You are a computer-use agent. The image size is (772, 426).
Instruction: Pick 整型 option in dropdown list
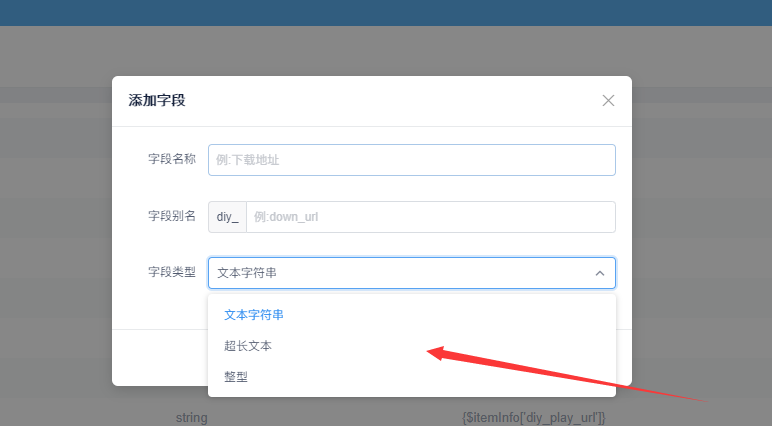coord(412,377)
